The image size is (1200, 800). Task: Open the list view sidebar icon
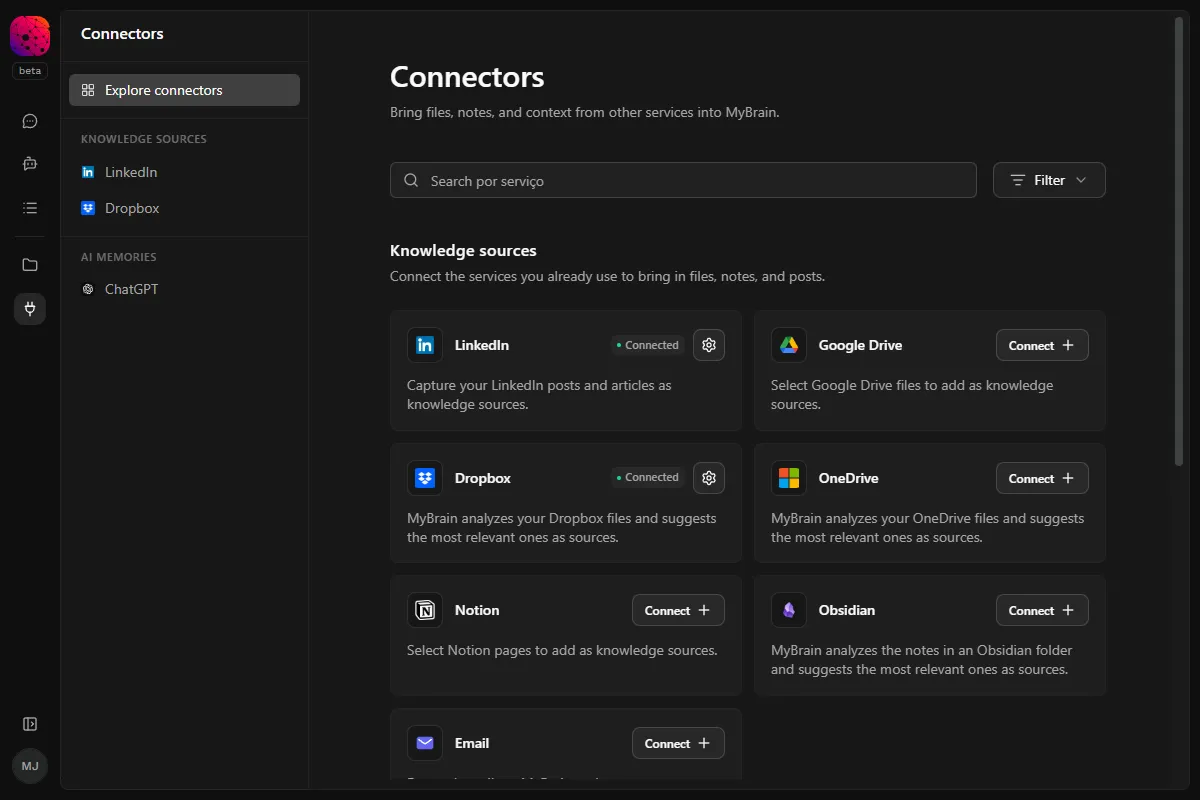(x=30, y=208)
